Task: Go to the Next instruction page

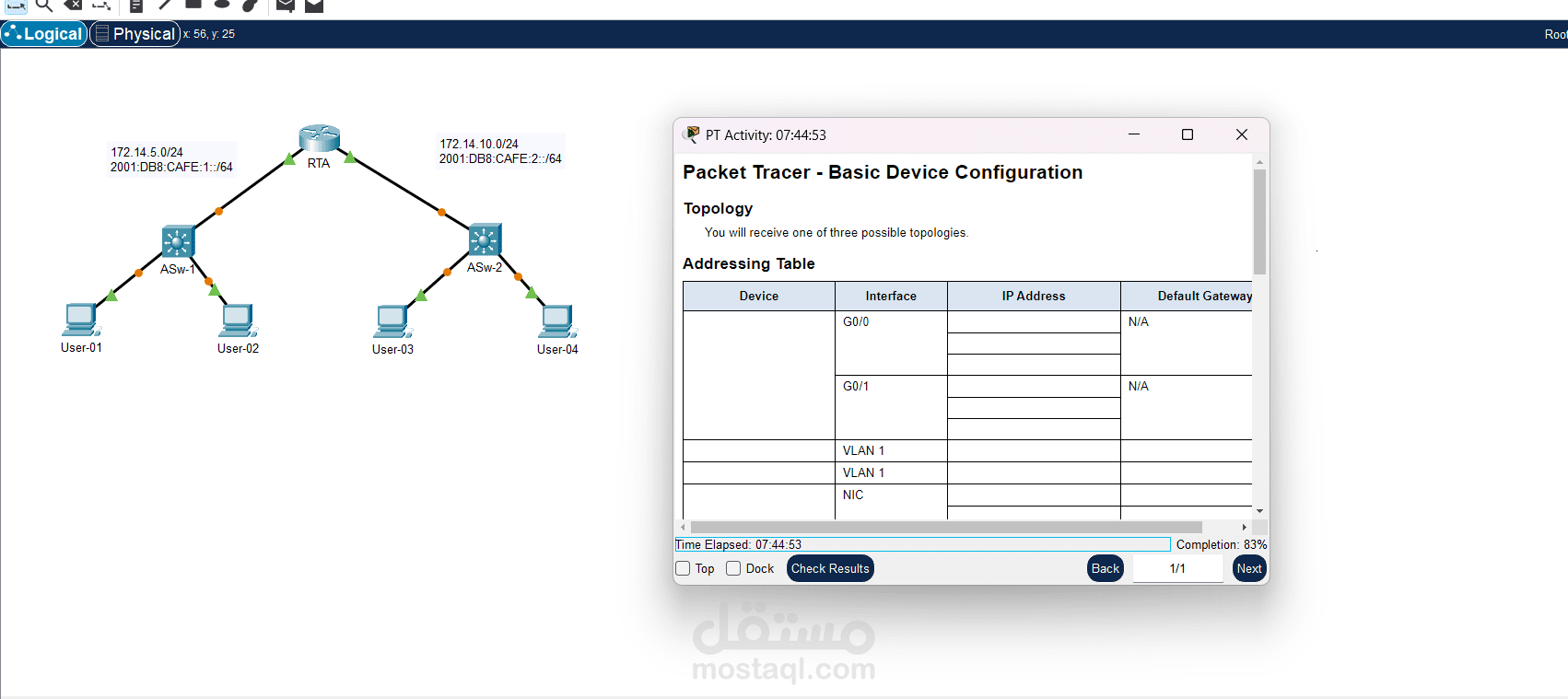Action: (x=1249, y=568)
